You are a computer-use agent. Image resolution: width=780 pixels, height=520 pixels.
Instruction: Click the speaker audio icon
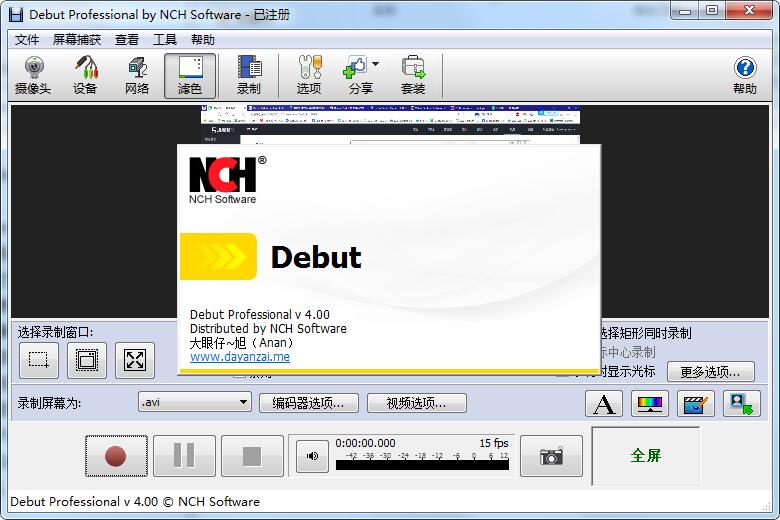312,456
